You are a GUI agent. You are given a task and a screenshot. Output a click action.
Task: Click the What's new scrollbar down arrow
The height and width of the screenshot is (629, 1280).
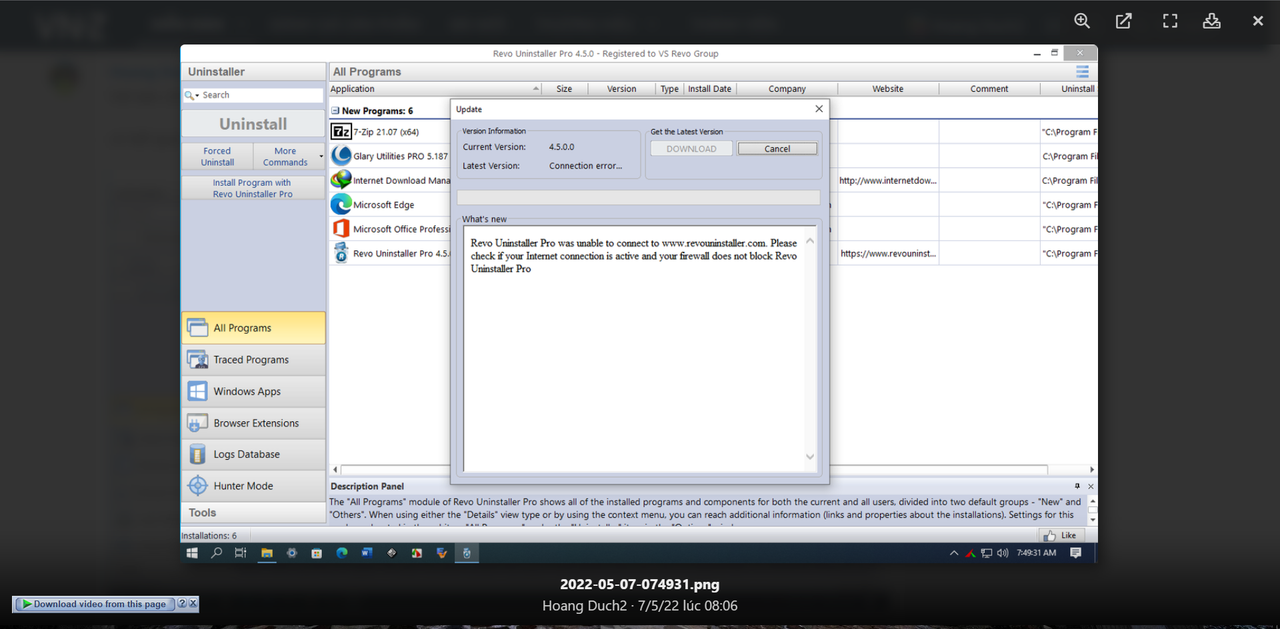click(x=810, y=457)
